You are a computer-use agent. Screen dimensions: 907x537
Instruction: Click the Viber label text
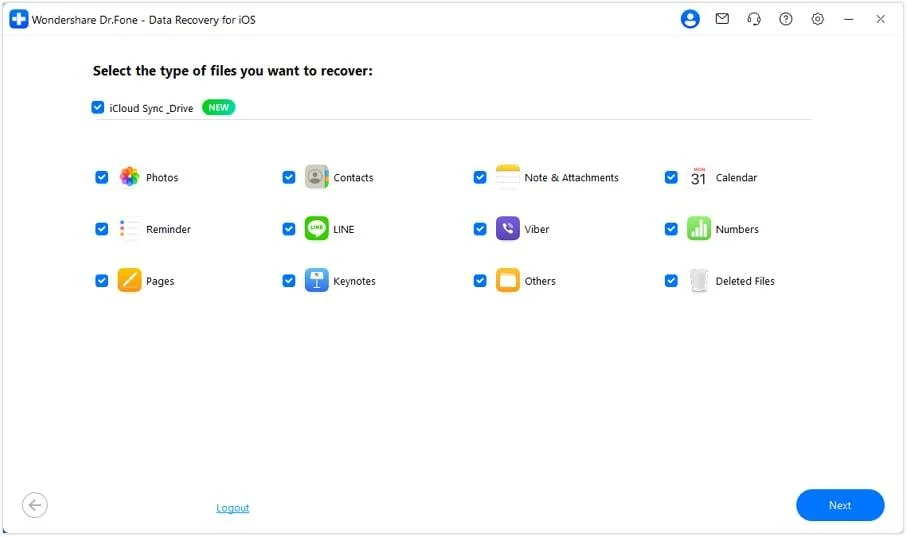pyautogui.click(x=537, y=229)
